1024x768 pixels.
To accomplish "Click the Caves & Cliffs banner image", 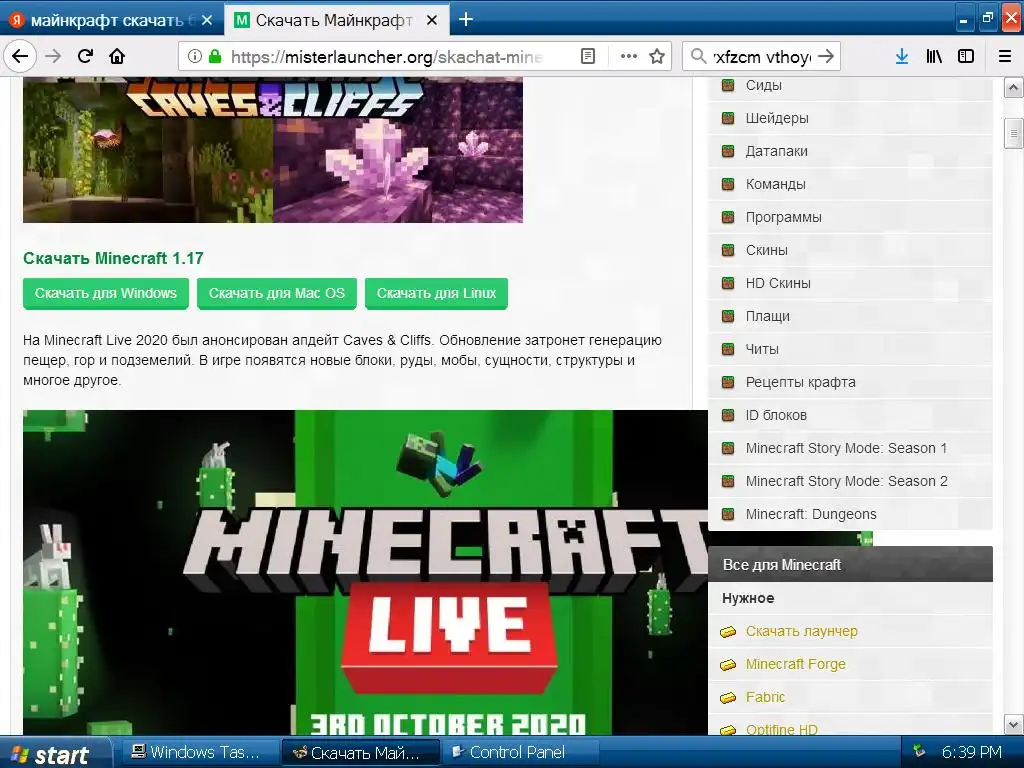I will [x=273, y=150].
